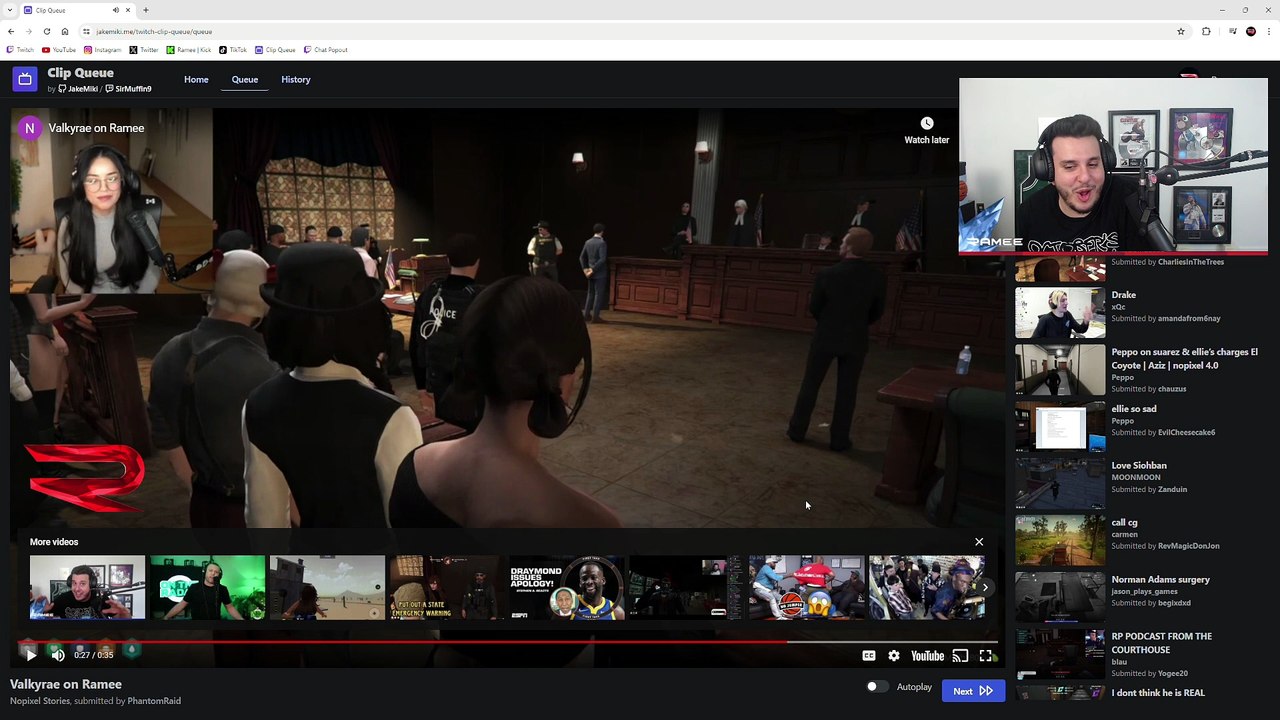Show next More videos suggestions arrow

[x=985, y=588]
